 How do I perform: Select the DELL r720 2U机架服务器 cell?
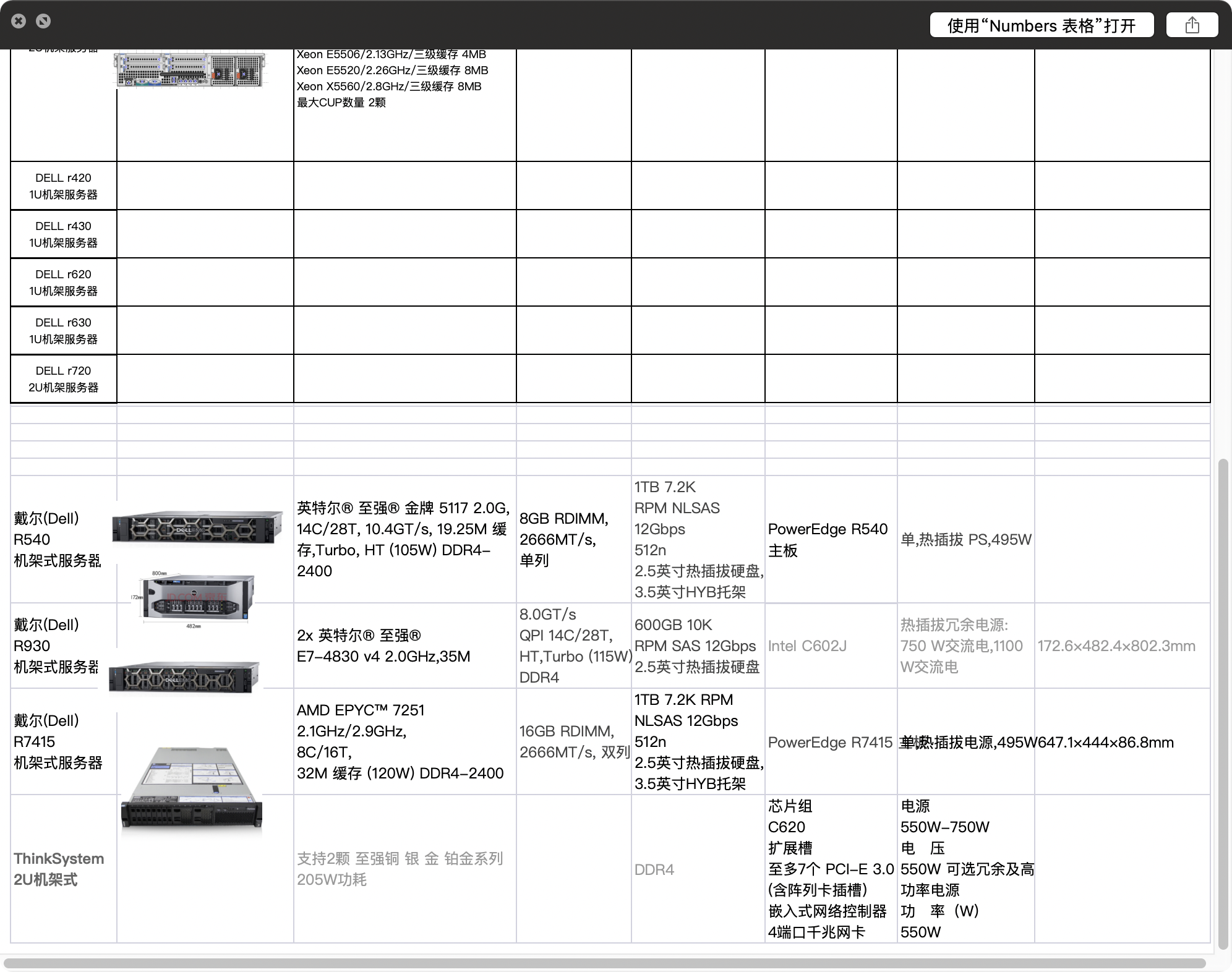coord(63,378)
